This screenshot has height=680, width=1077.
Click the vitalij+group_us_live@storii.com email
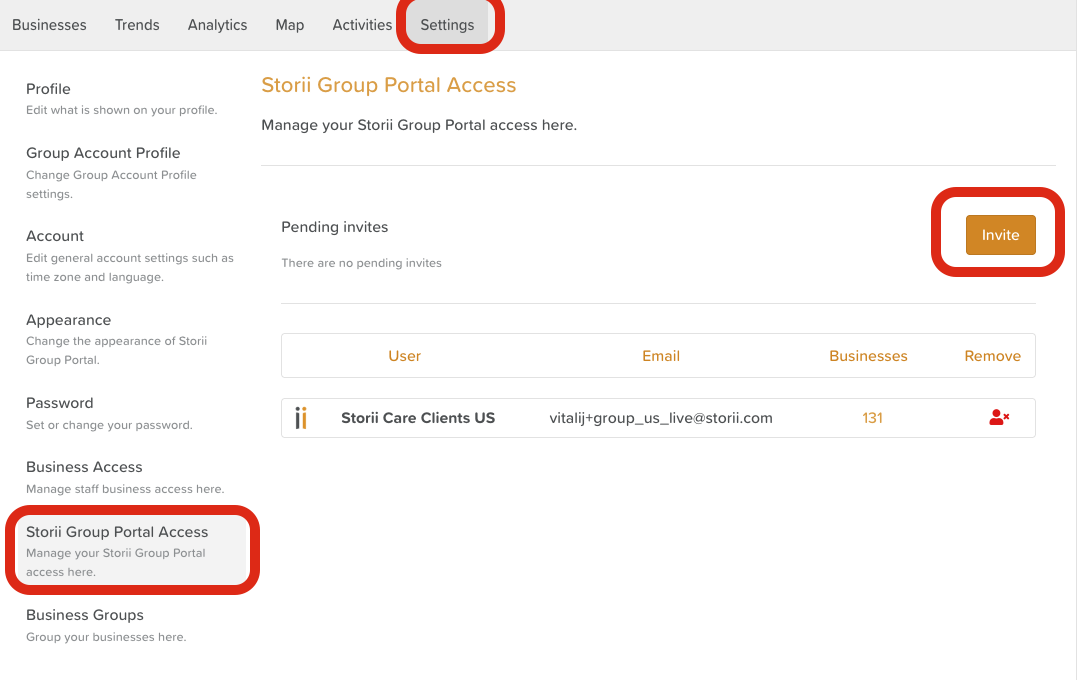coord(661,418)
